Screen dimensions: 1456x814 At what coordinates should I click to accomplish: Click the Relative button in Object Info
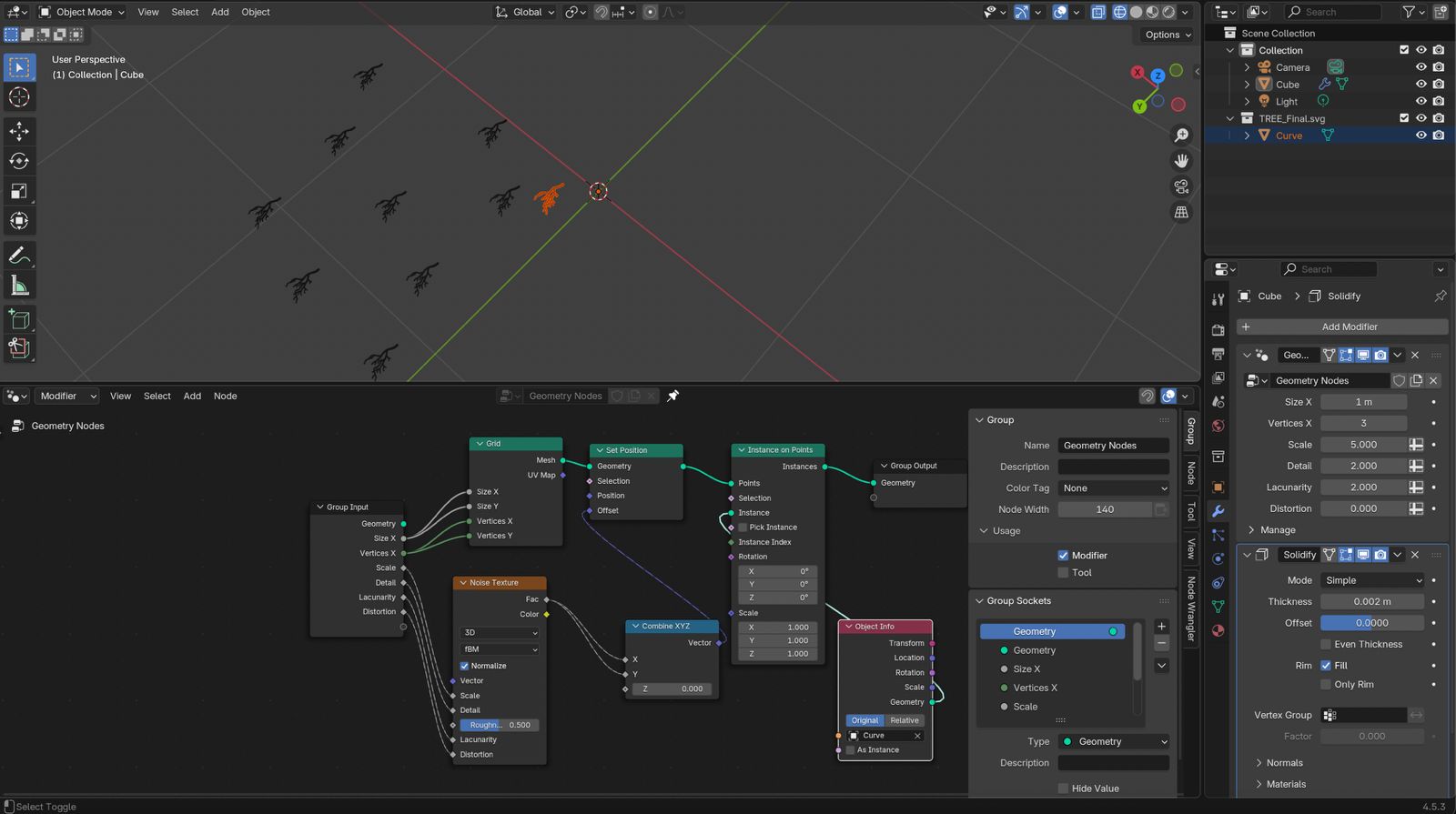[905, 720]
